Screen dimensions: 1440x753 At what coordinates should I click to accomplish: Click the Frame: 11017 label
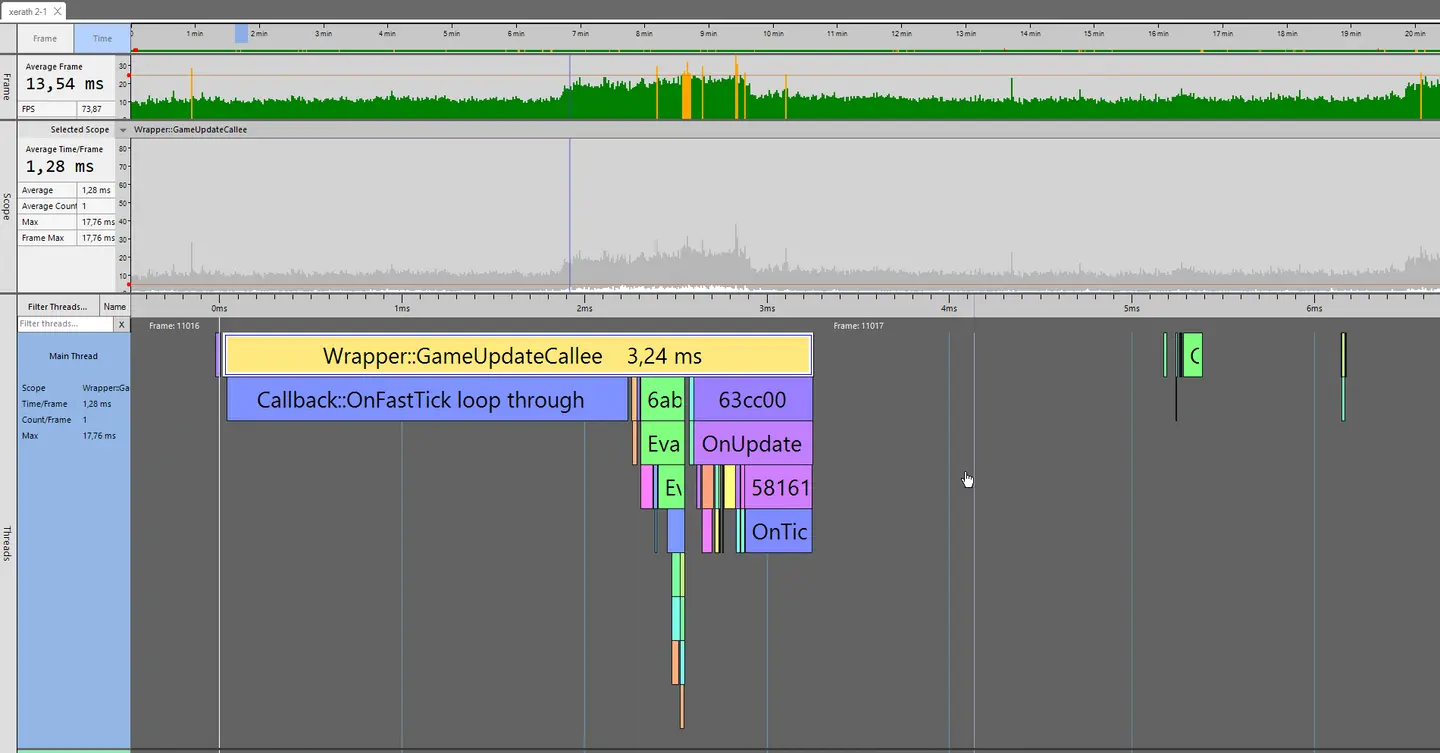tap(859, 326)
